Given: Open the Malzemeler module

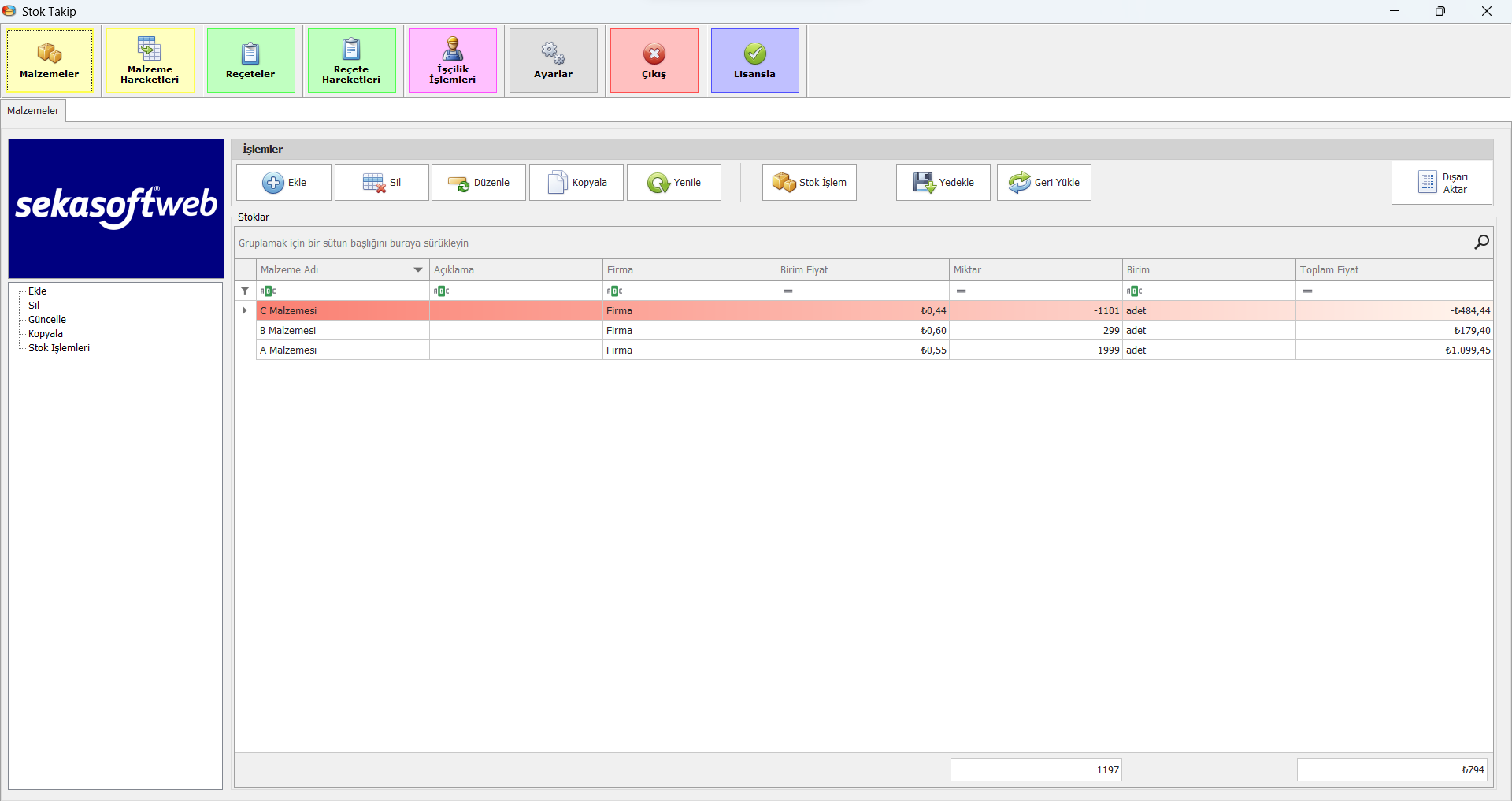Looking at the screenshot, I should [x=50, y=61].
